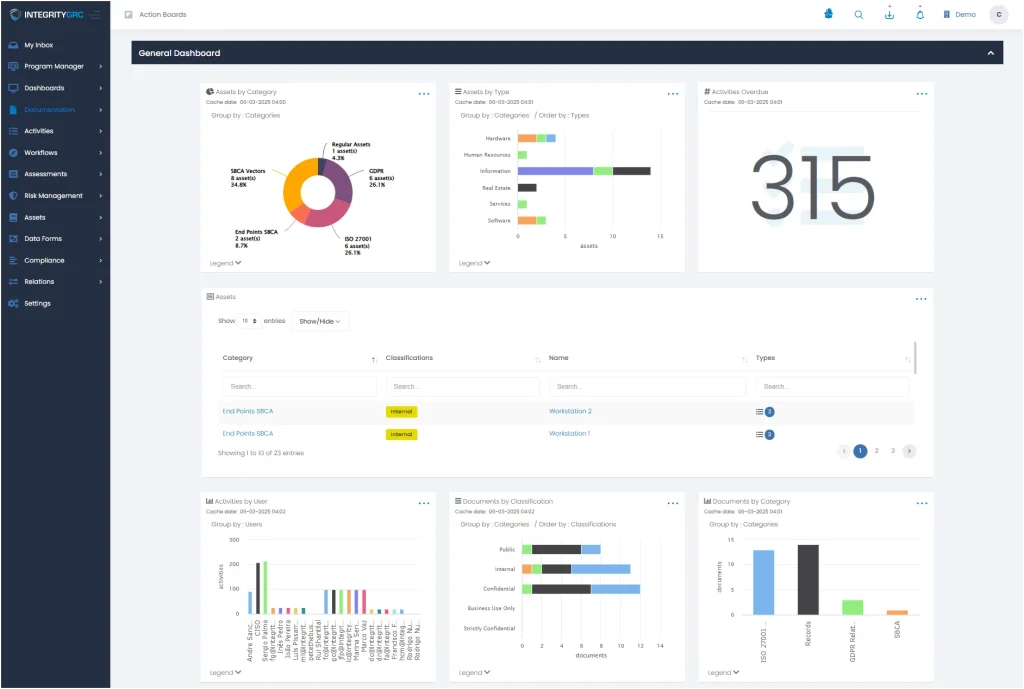Expand Legend under Documents by Category chart
Image resolution: width=1024 pixels, height=689 pixels.
coord(723,673)
